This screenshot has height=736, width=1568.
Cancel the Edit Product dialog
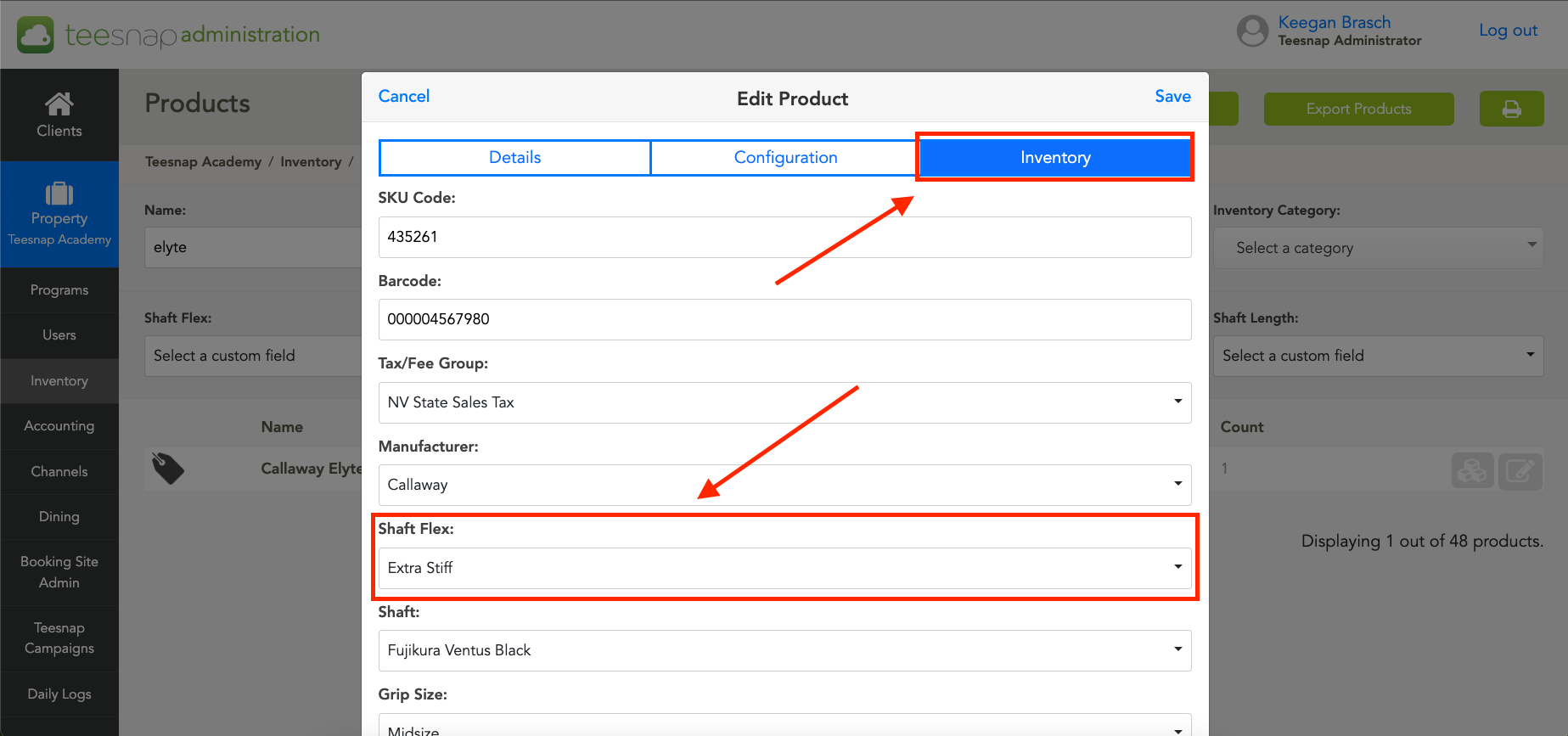point(404,97)
